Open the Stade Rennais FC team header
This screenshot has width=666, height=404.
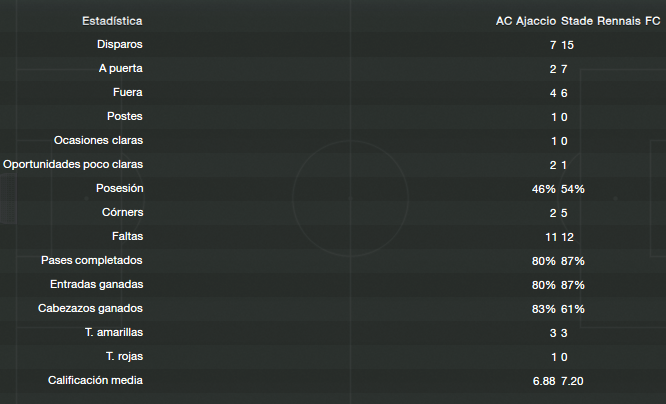611,21
